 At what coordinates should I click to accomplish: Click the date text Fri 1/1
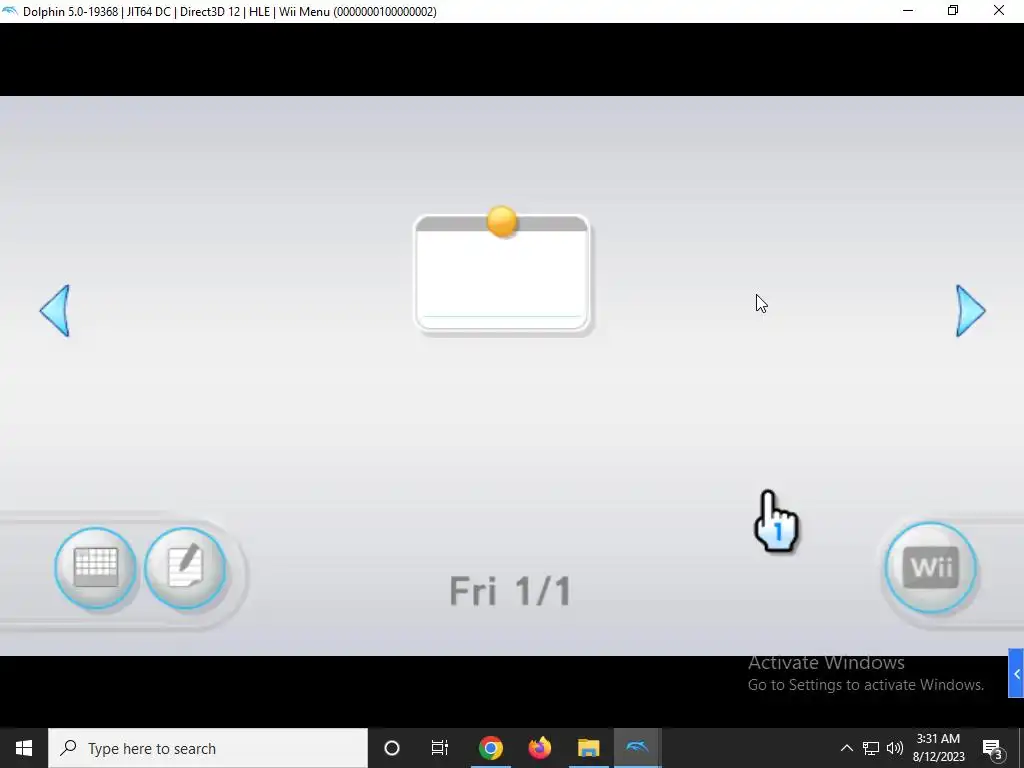click(x=510, y=591)
